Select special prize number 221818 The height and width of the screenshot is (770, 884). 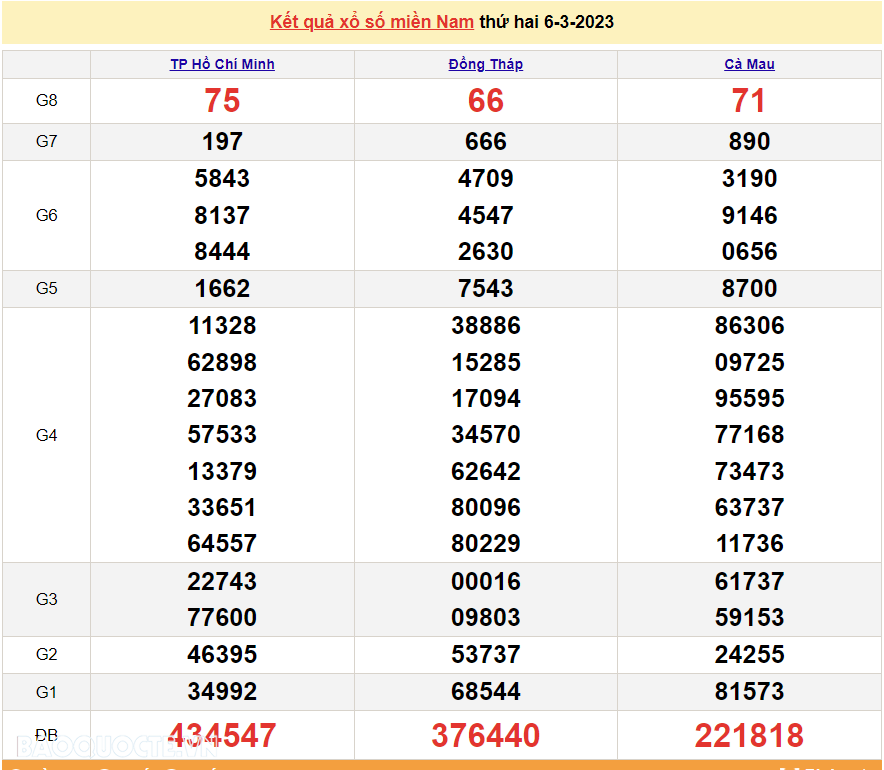(749, 736)
